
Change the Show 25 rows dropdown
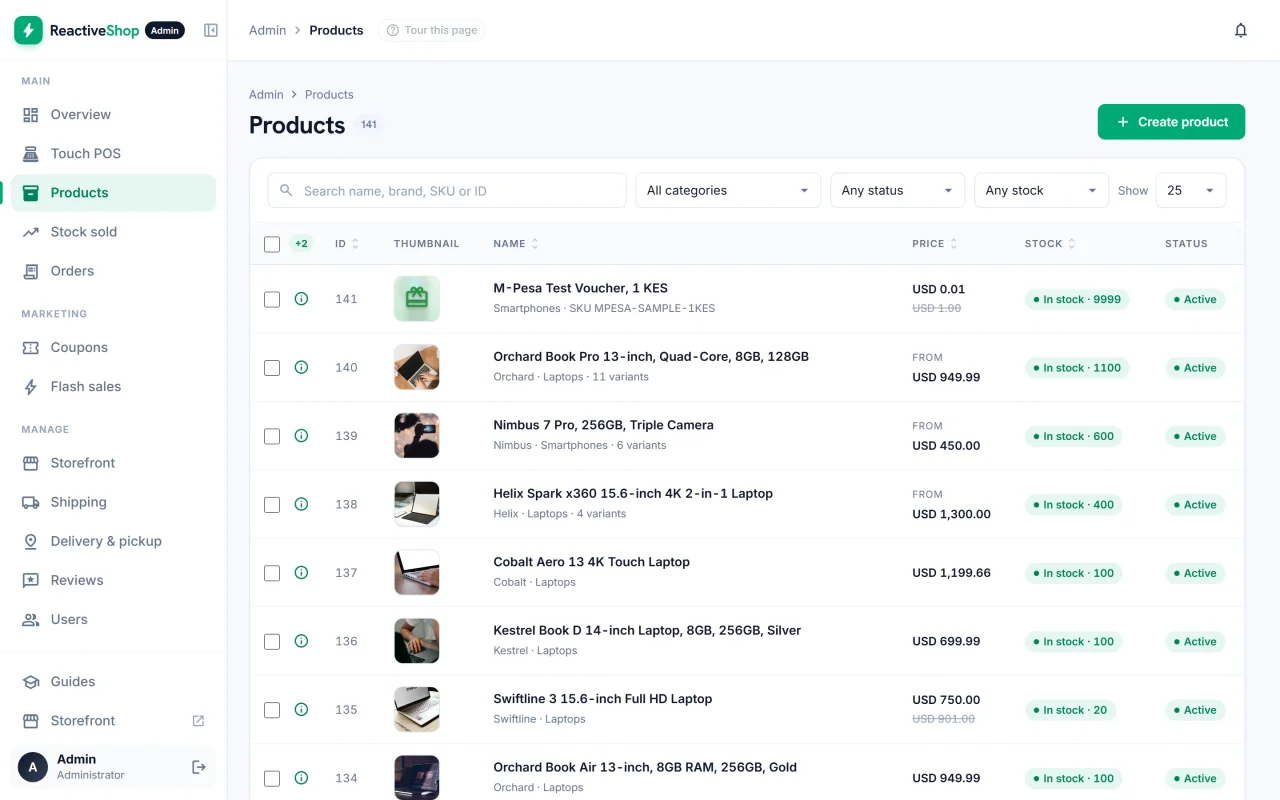pyautogui.click(x=1191, y=190)
